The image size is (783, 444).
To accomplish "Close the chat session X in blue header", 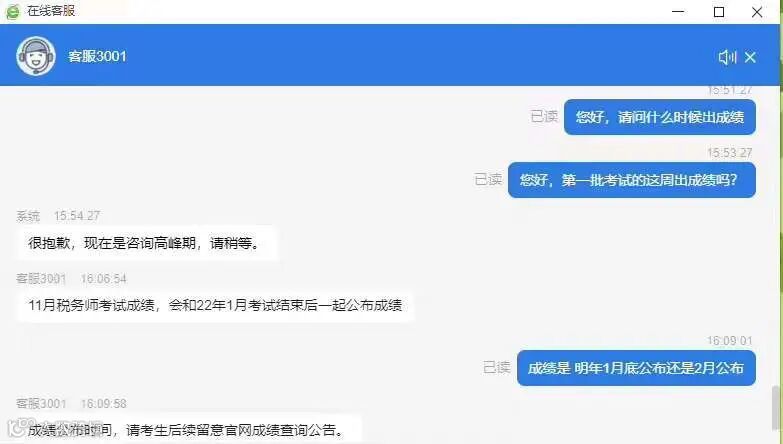I will (750, 57).
